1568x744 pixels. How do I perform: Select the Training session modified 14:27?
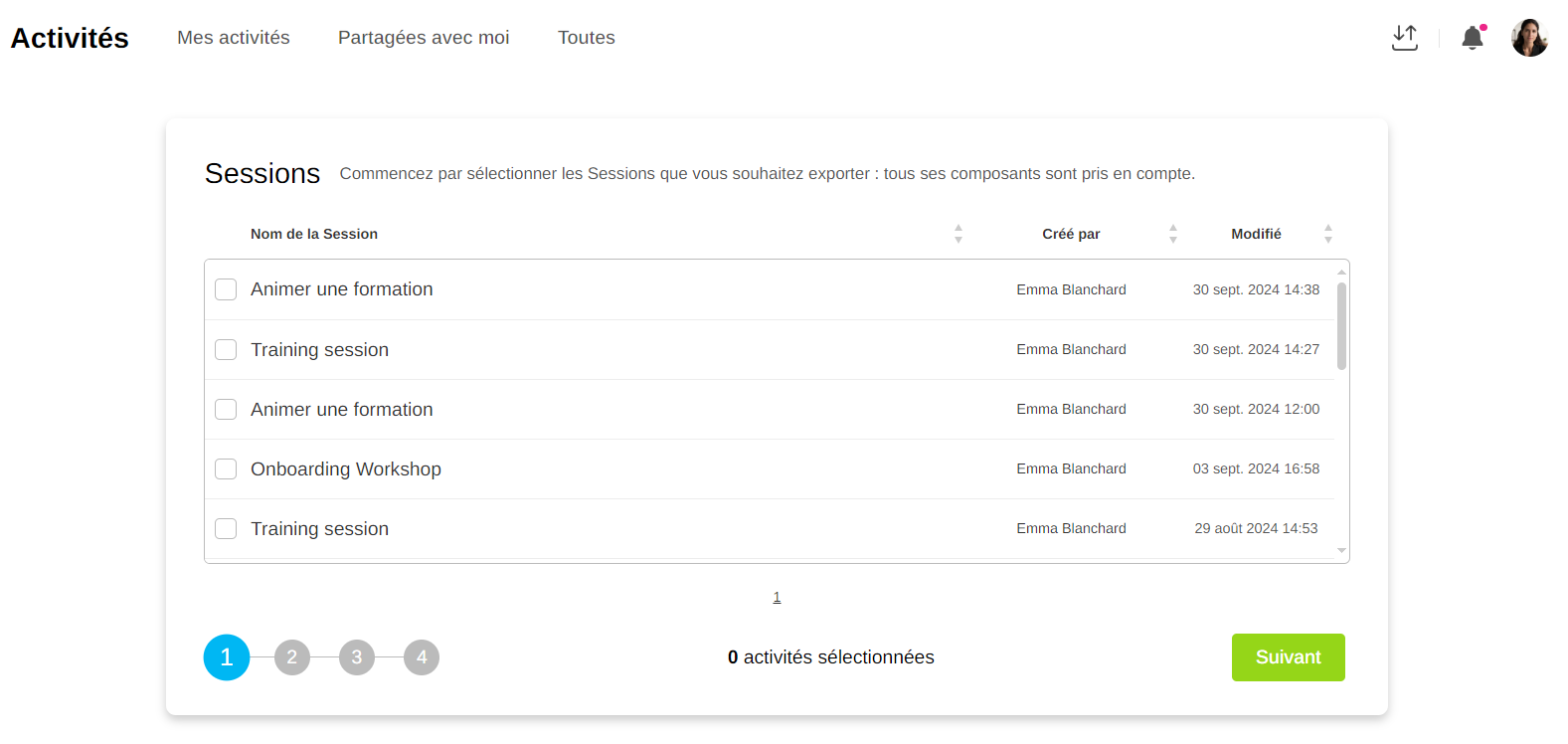click(x=226, y=349)
